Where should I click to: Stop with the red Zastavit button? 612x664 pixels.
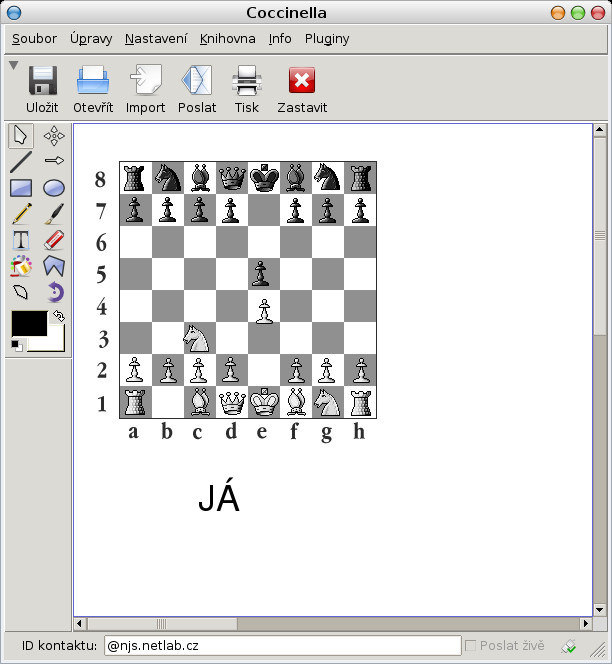click(x=302, y=89)
